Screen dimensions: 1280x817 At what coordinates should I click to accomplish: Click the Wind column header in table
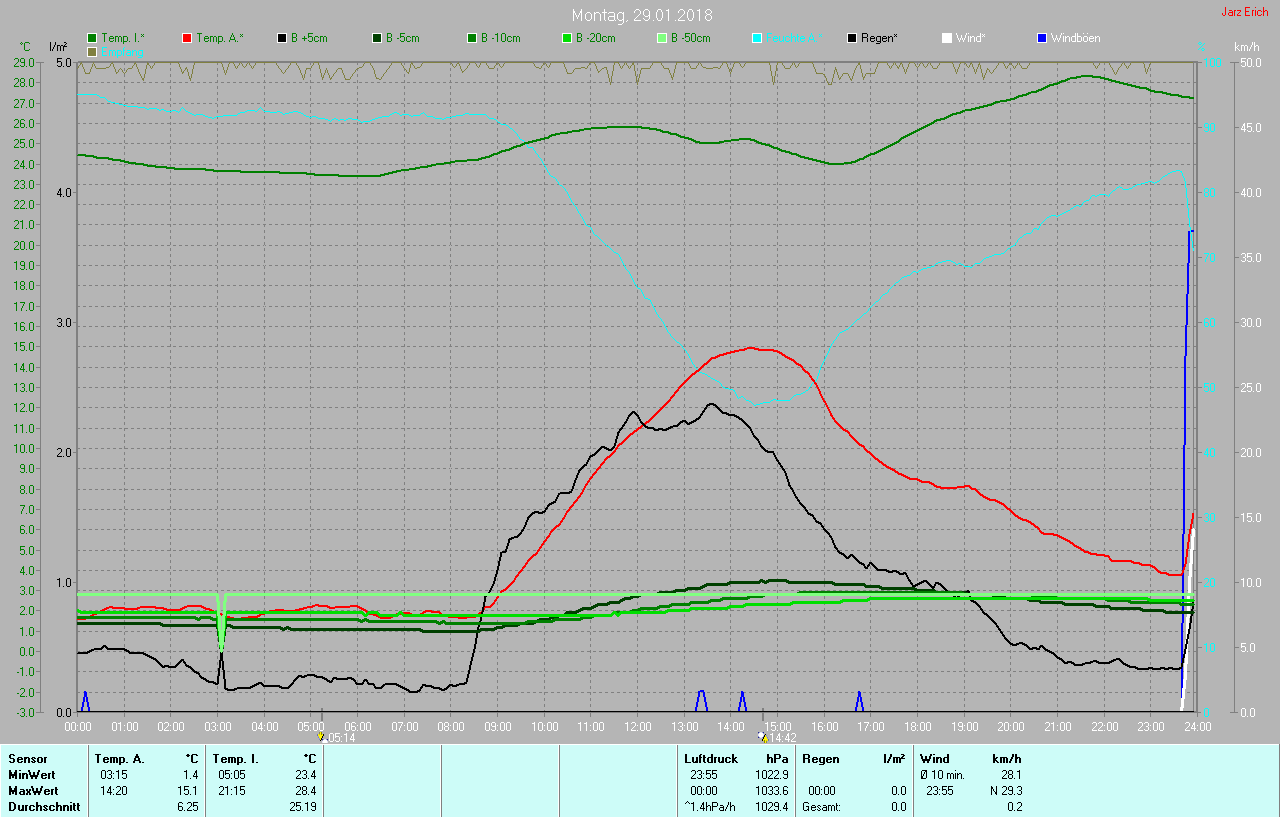(935, 759)
